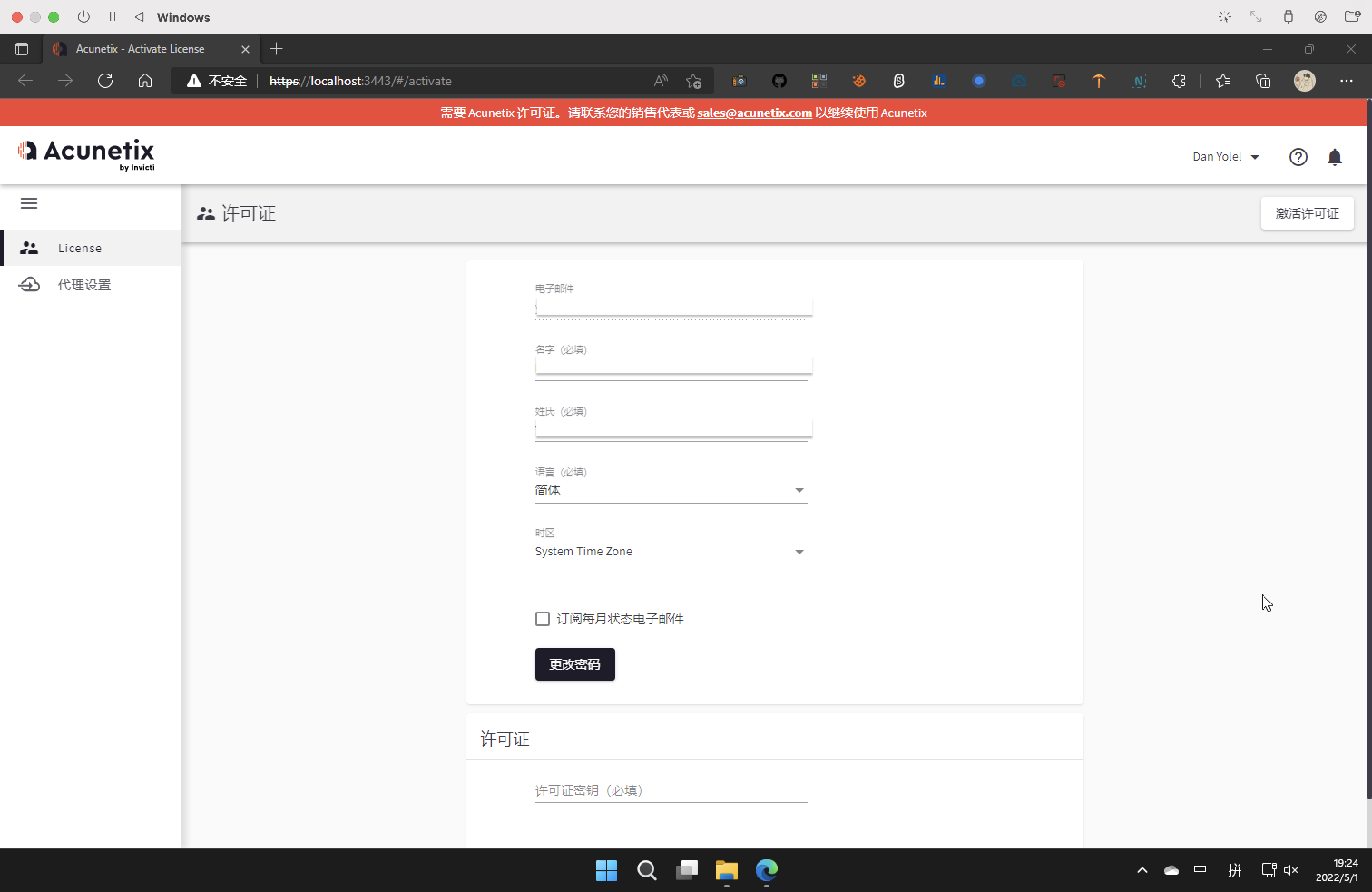Click the 激活许可证 button
This screenshot has height=892, width=1372.
click(1306, 213)
